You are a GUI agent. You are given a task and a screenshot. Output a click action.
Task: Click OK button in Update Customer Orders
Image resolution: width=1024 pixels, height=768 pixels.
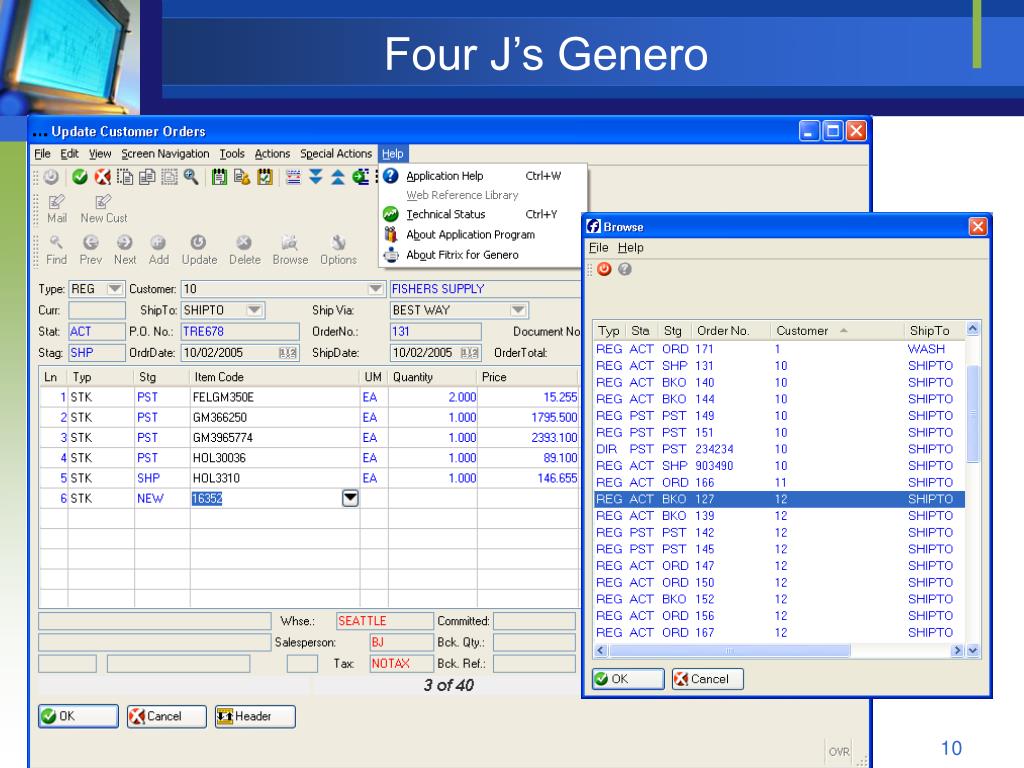pyautogui.click(x=78, y=716)
